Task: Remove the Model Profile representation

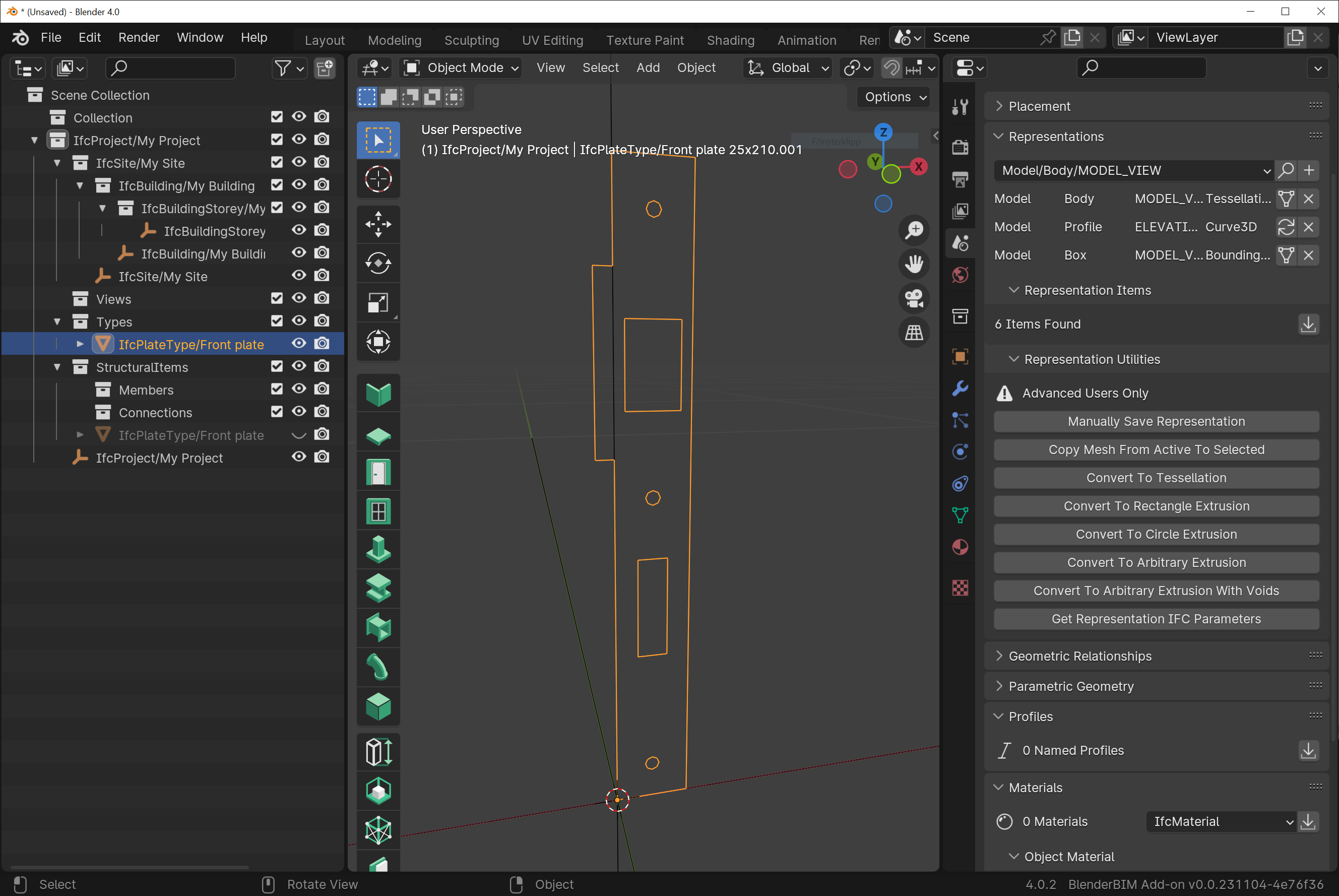Action: coord(1308,227)
